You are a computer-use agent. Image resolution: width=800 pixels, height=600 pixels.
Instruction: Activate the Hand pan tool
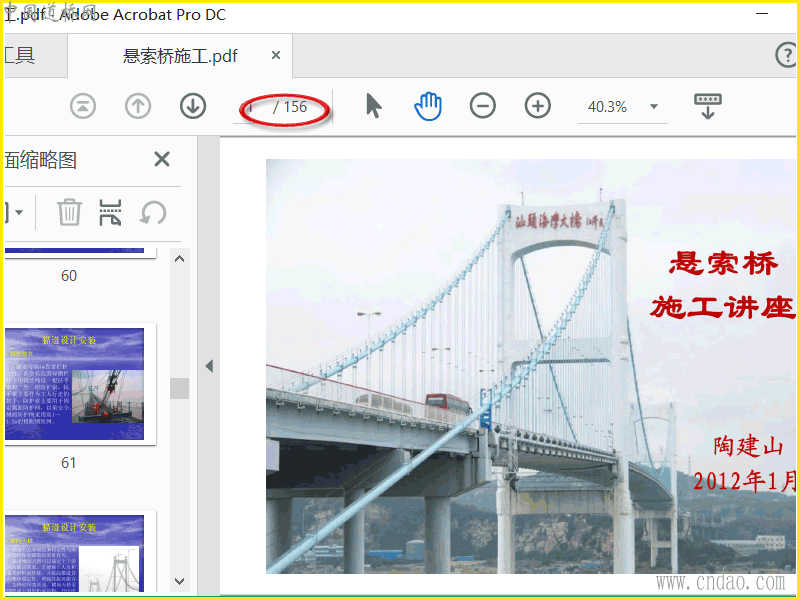click(x=428, y=107)
